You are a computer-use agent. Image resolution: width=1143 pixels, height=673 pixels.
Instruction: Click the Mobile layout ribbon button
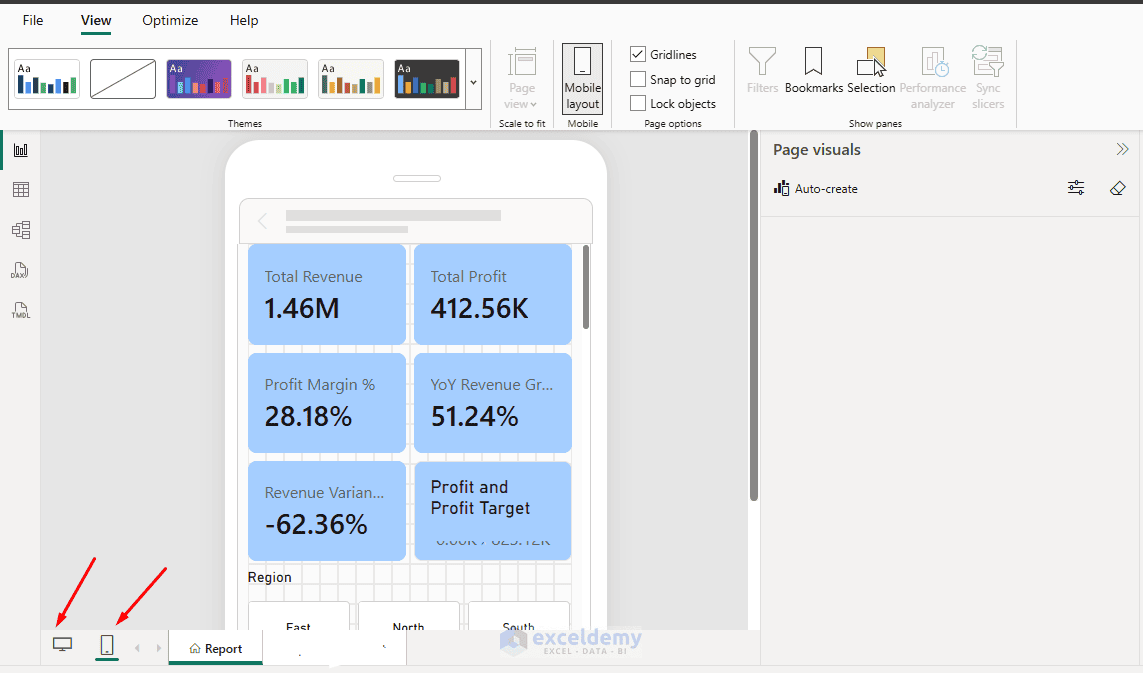click(x=582, y=79)
